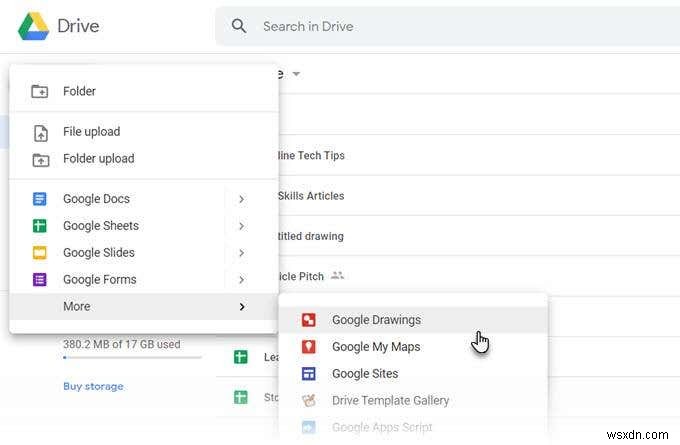
Task: Expand the Google Slides submenu arrow
Action: 242,253
